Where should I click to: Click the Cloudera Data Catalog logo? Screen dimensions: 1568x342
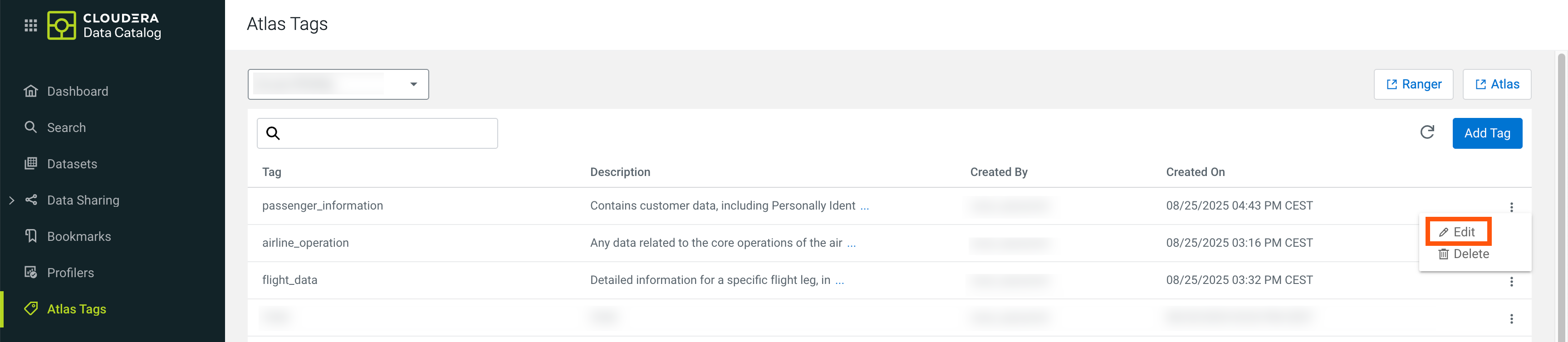(104, 25)
